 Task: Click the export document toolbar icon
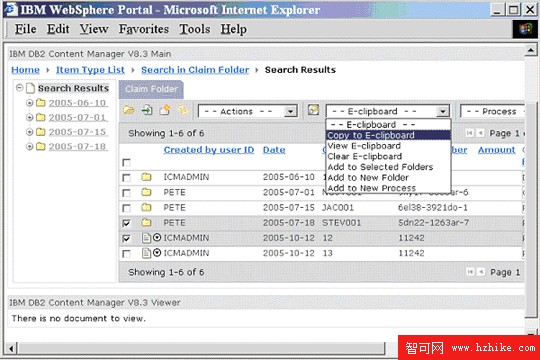coord(165,110)
